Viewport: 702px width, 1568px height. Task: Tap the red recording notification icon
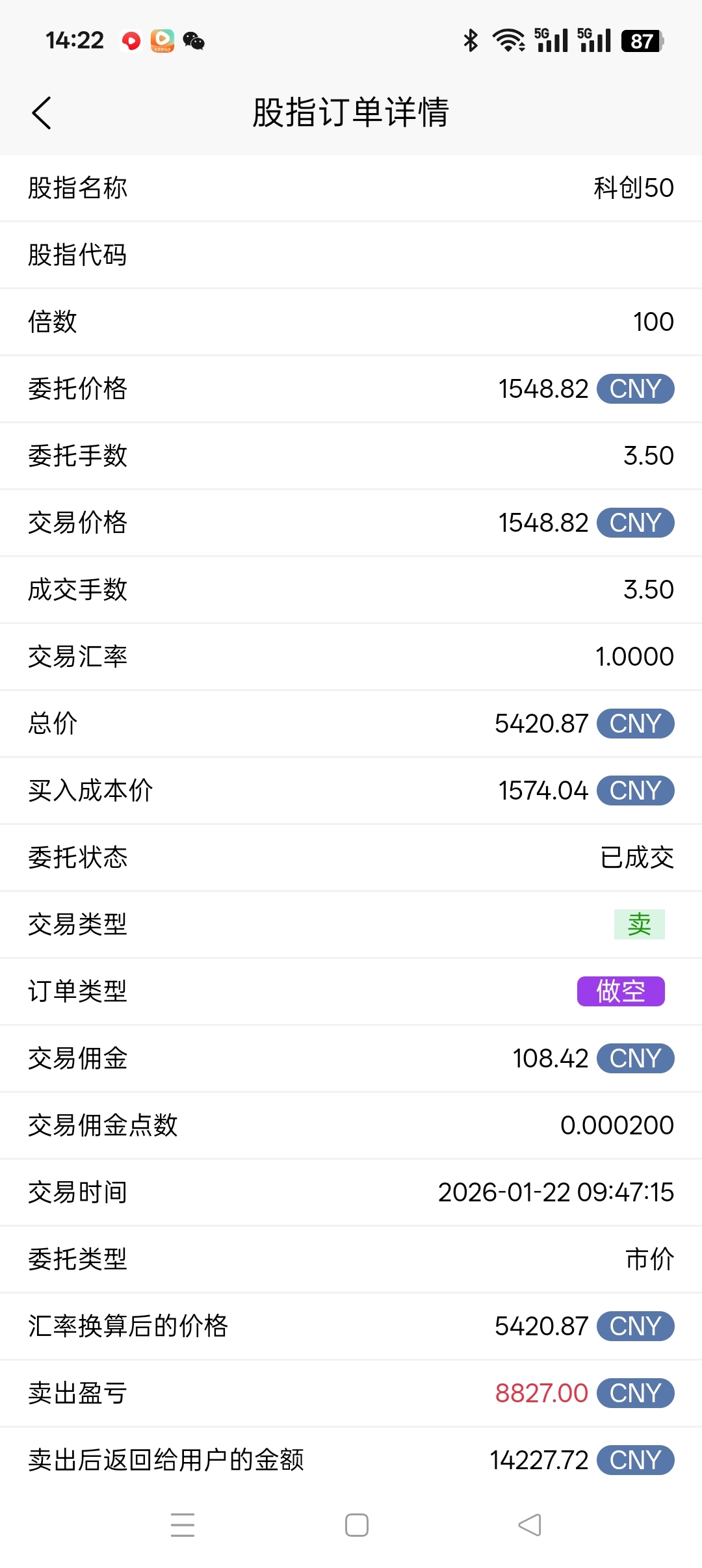pos(131,41)
